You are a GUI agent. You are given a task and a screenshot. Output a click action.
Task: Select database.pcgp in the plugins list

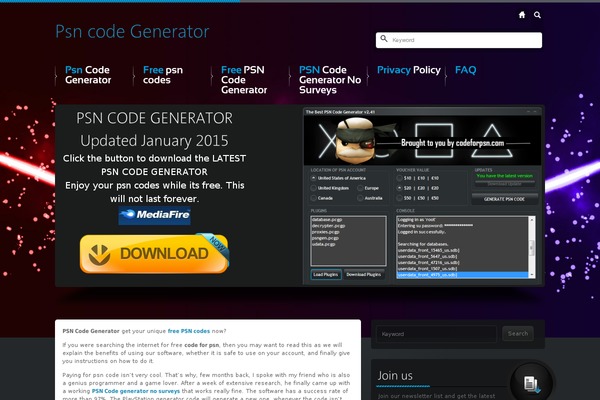326,220
